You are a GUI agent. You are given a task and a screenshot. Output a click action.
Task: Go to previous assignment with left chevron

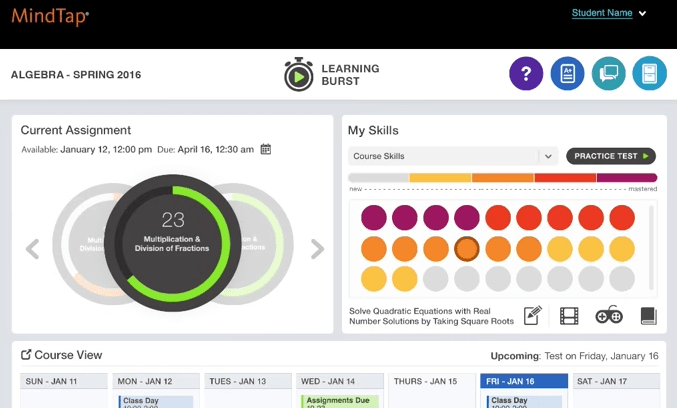coord(33,249)
